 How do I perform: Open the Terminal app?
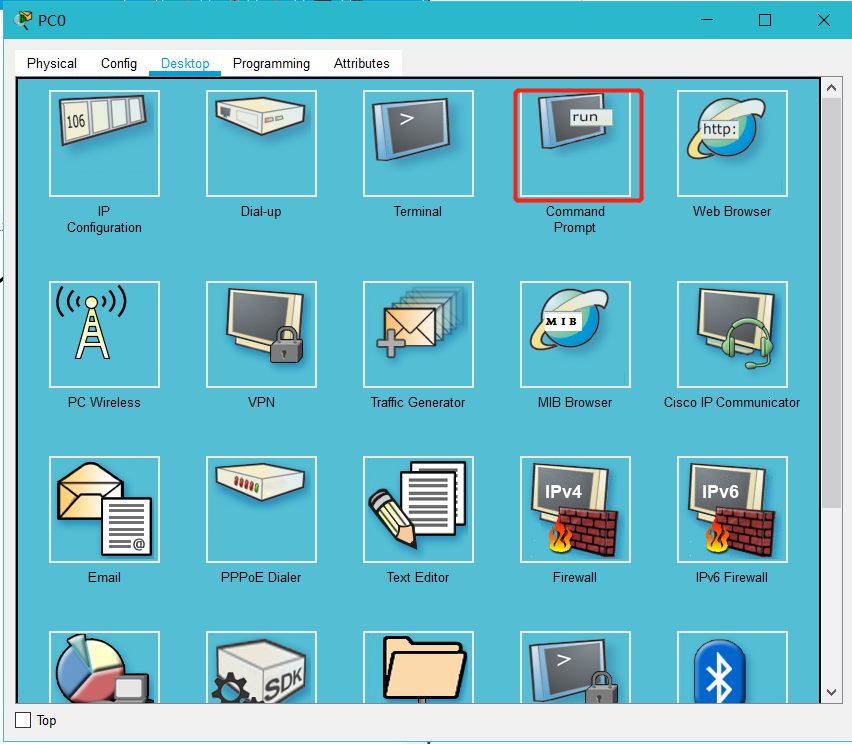tap(418, 143)
